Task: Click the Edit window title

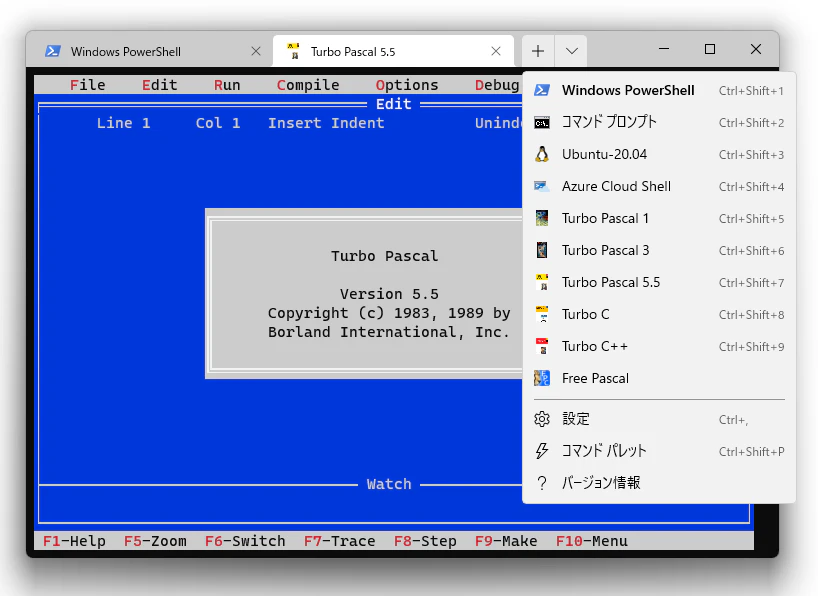Action: click(x=394, y=104)
